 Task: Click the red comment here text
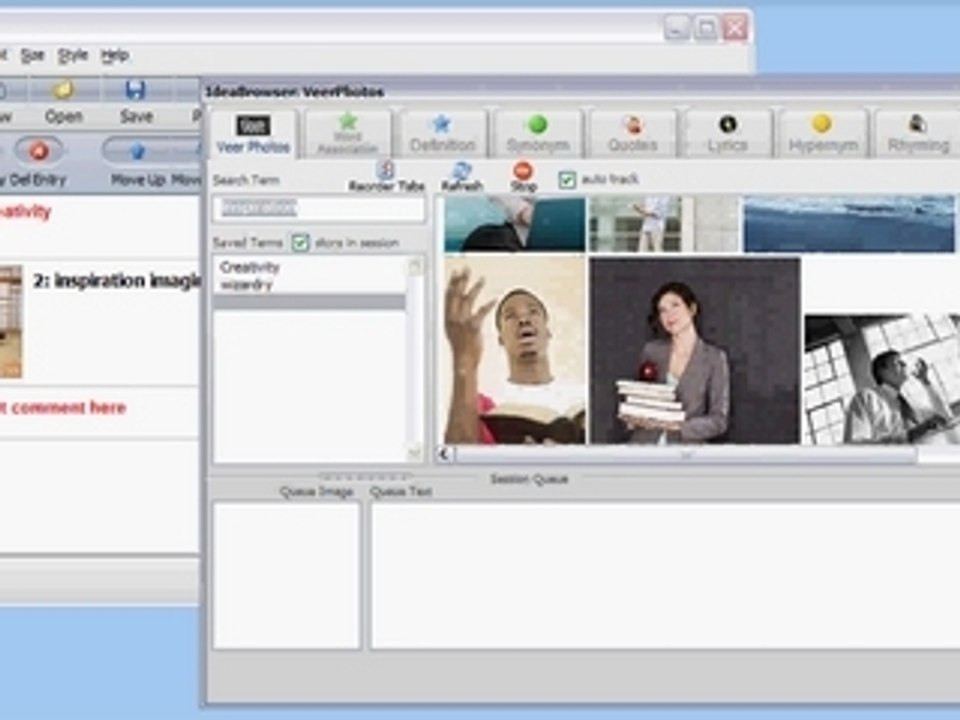coord(62,408)
